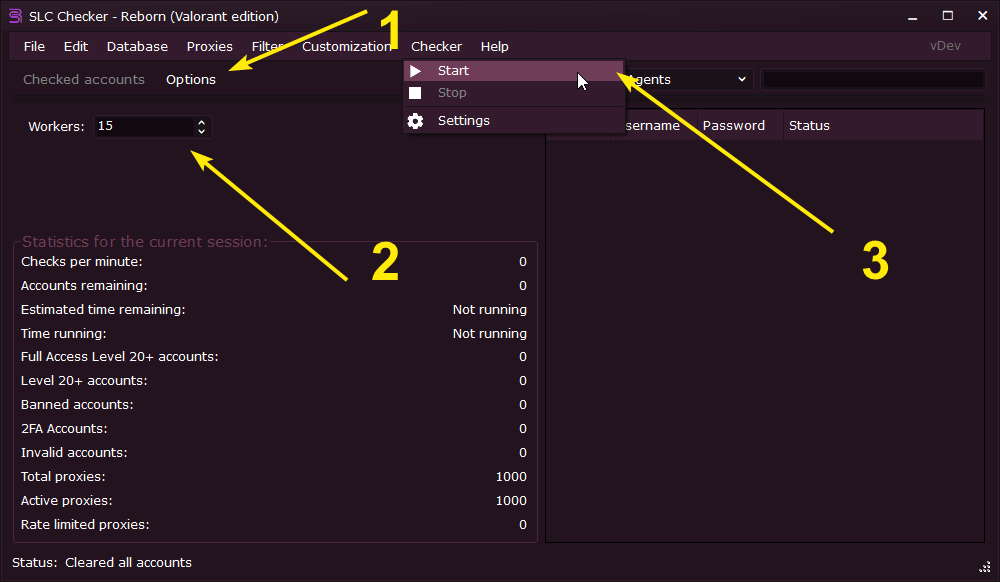
Task: Open the Customization menu
Action: 346,47
